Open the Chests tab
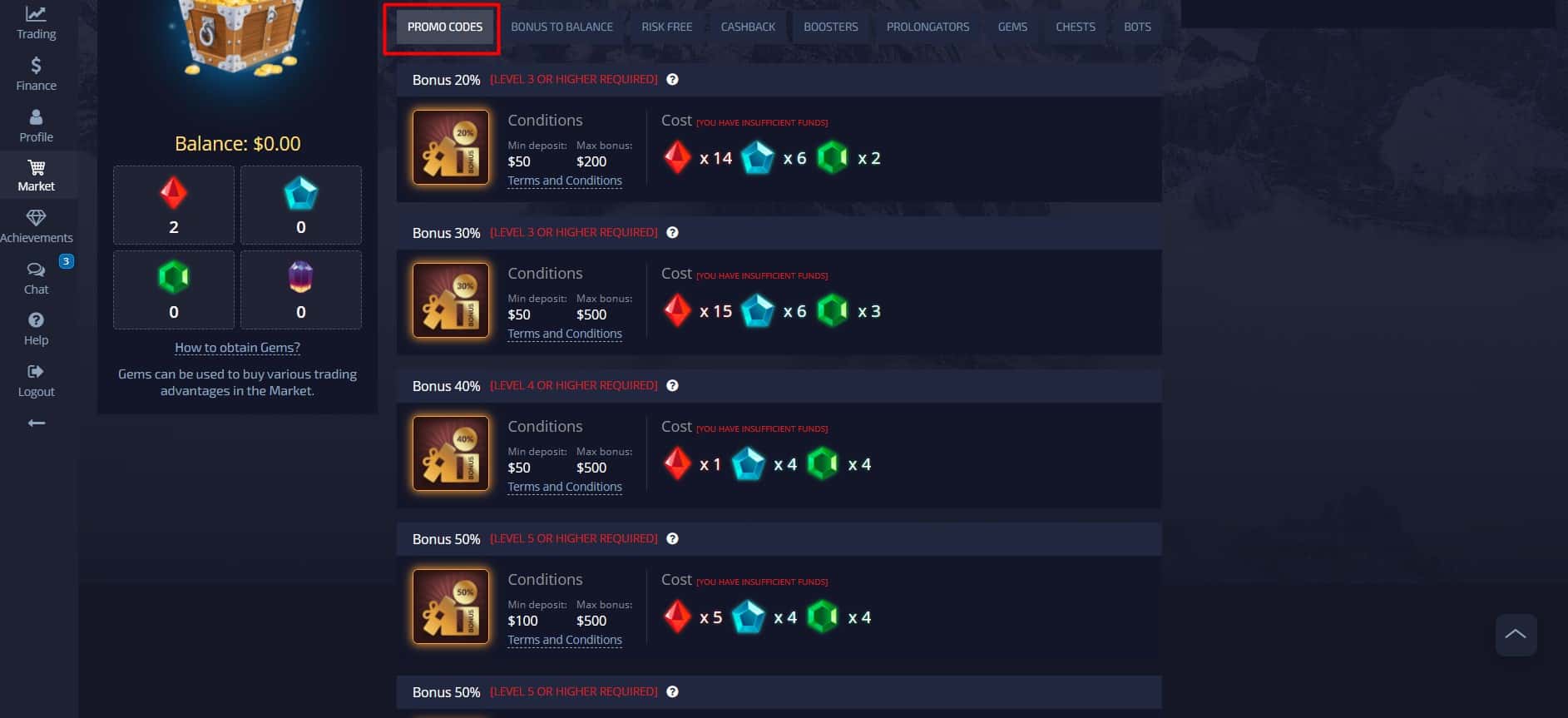 1076,27
